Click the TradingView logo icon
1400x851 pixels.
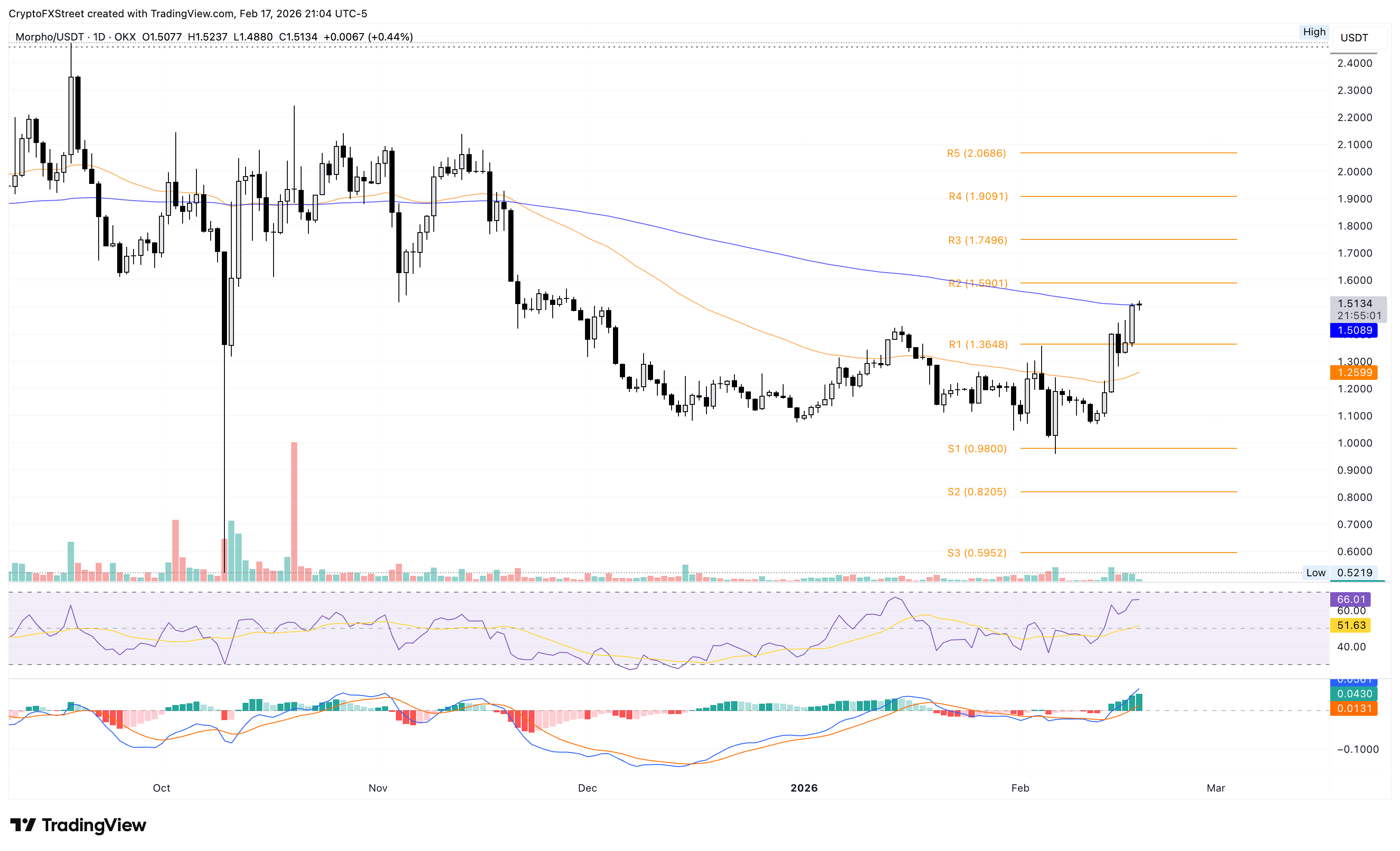23,824
